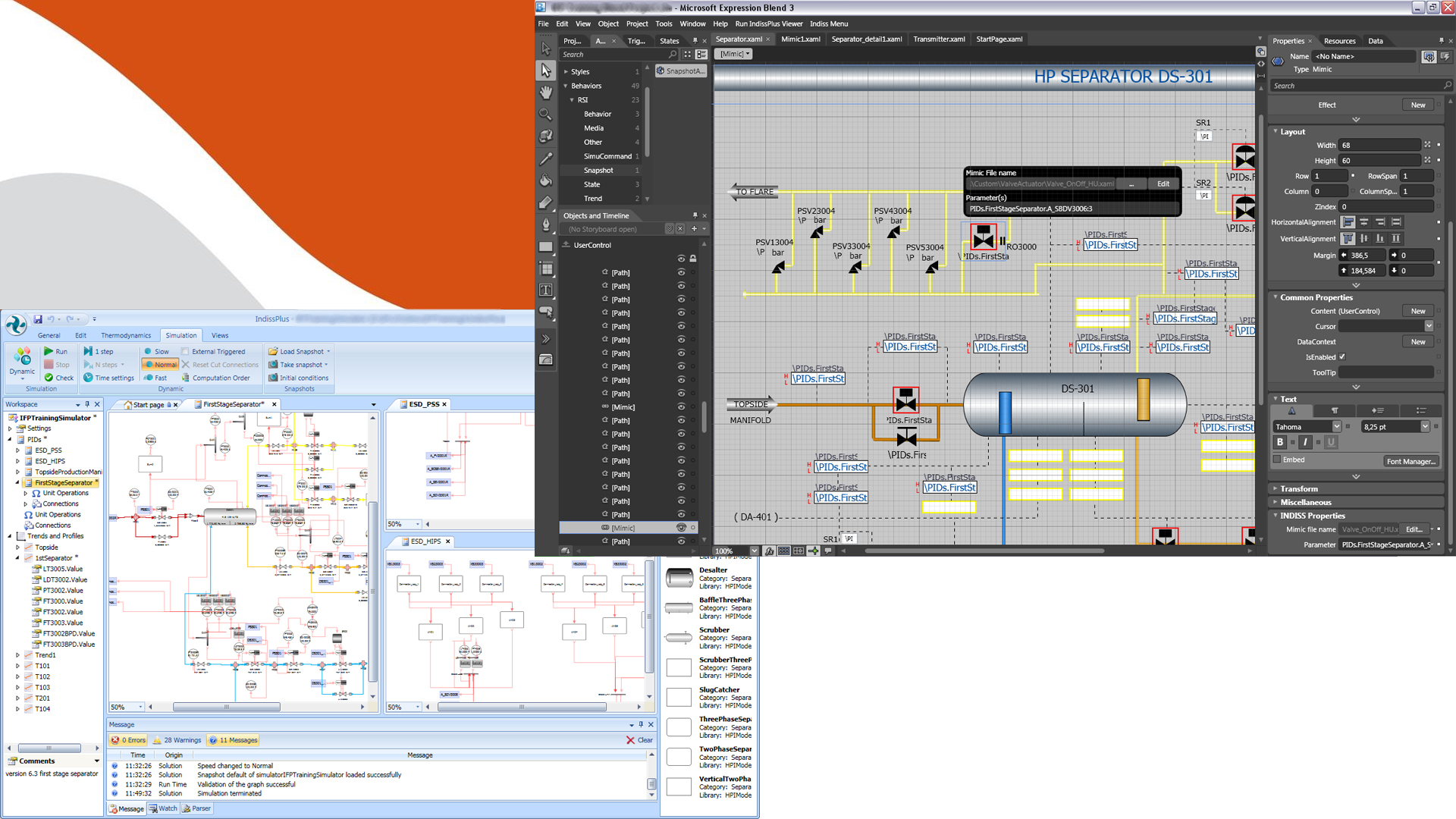Viewport: 1456px width, 819px height.
Task: Click the Width input field
Action: click(x=1379, y=145)
